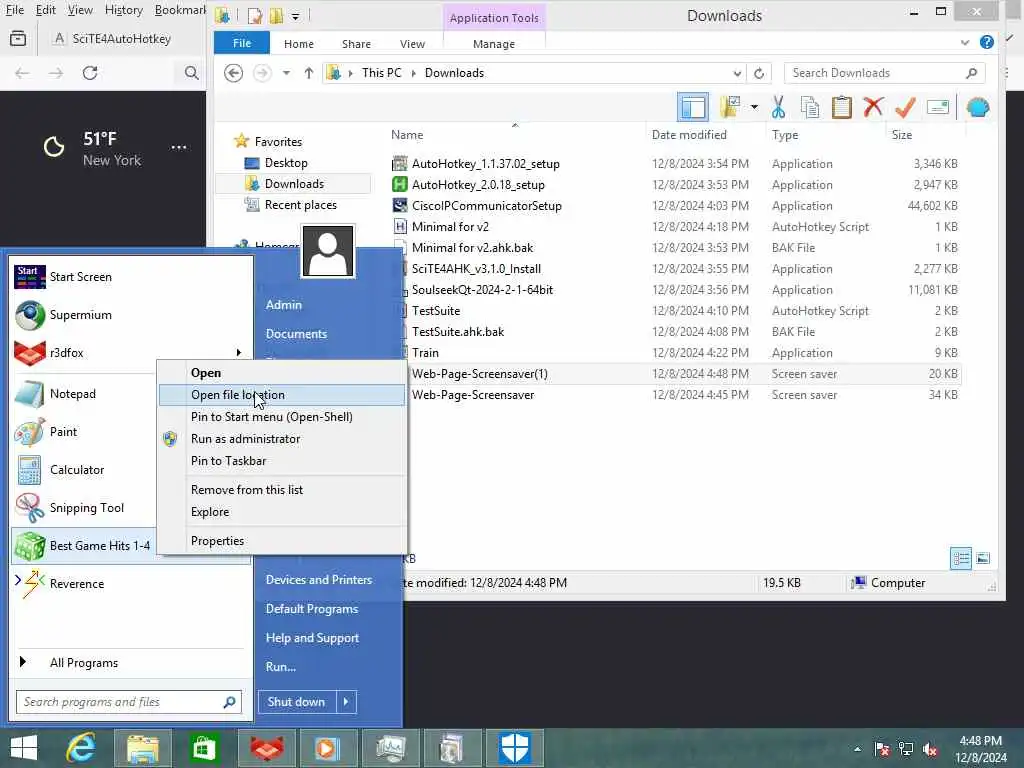Open Help and Support link
Image resolution: width=1024 pixels, height=768 pixels.
pos(312,638)
